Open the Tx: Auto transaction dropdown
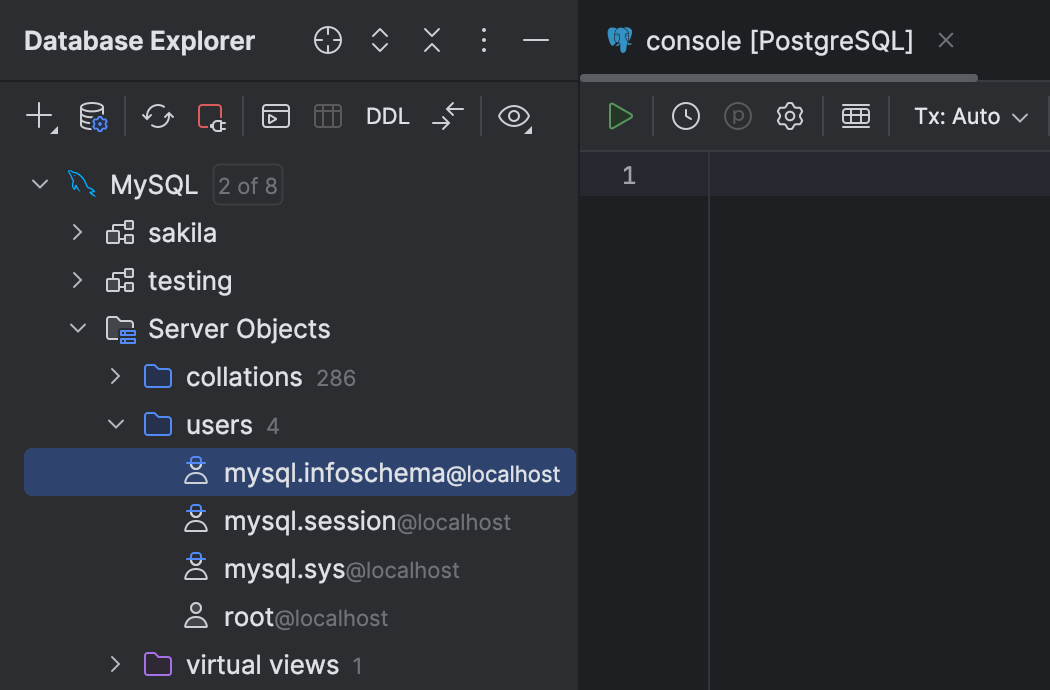 pos(969,116)
